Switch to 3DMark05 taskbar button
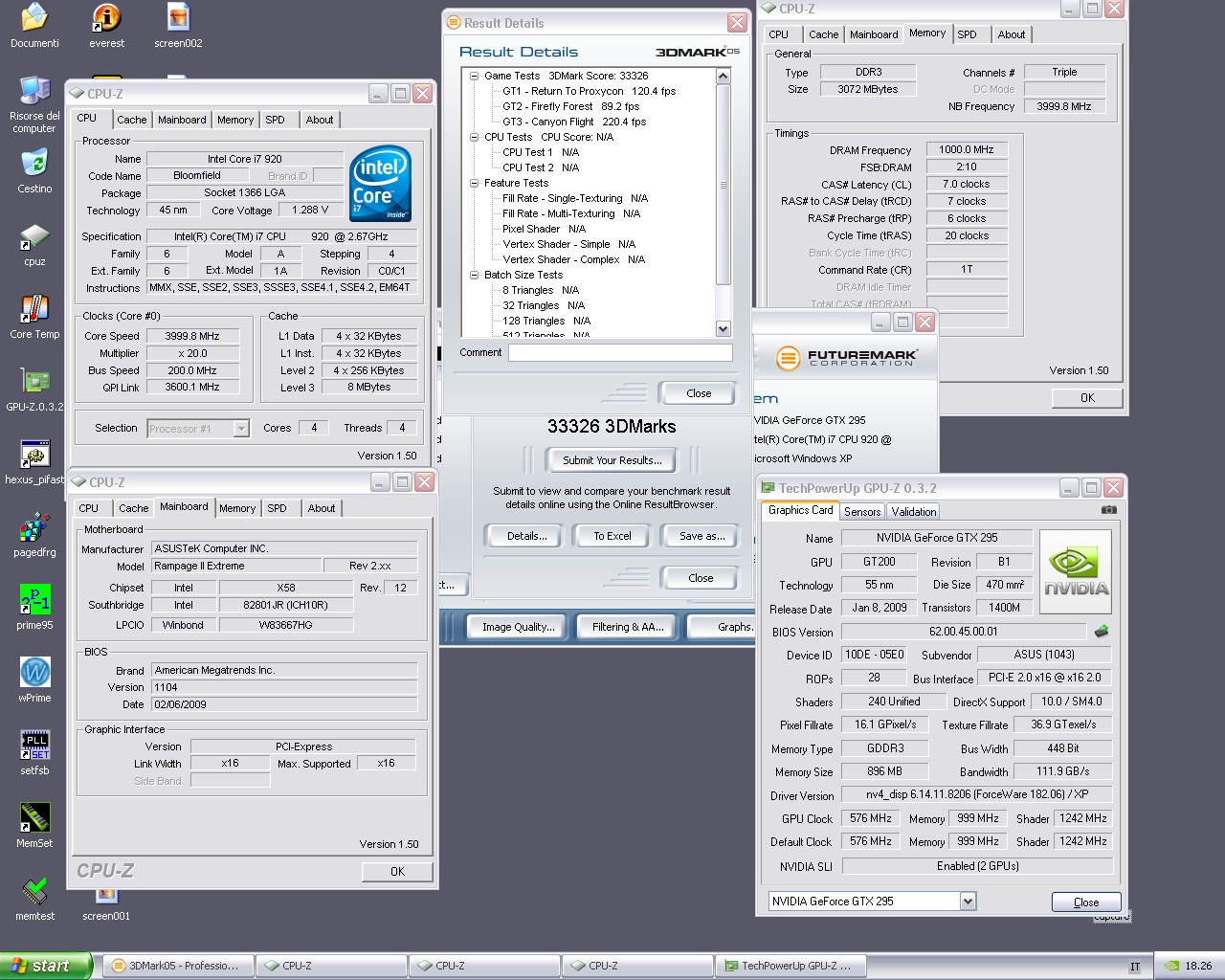The height and width of the screenshot is (980, 1225). tap(180, 966)
